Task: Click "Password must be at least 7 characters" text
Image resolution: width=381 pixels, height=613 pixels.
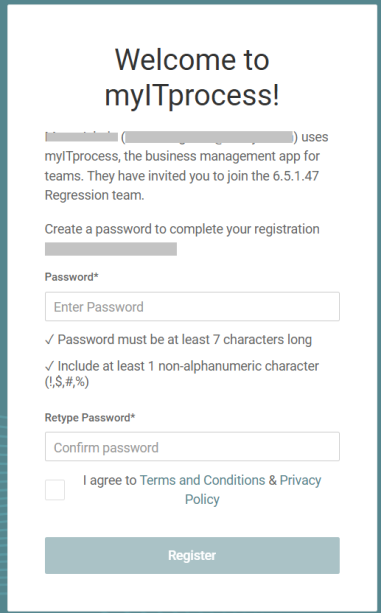Action: (x=185, y=340)
